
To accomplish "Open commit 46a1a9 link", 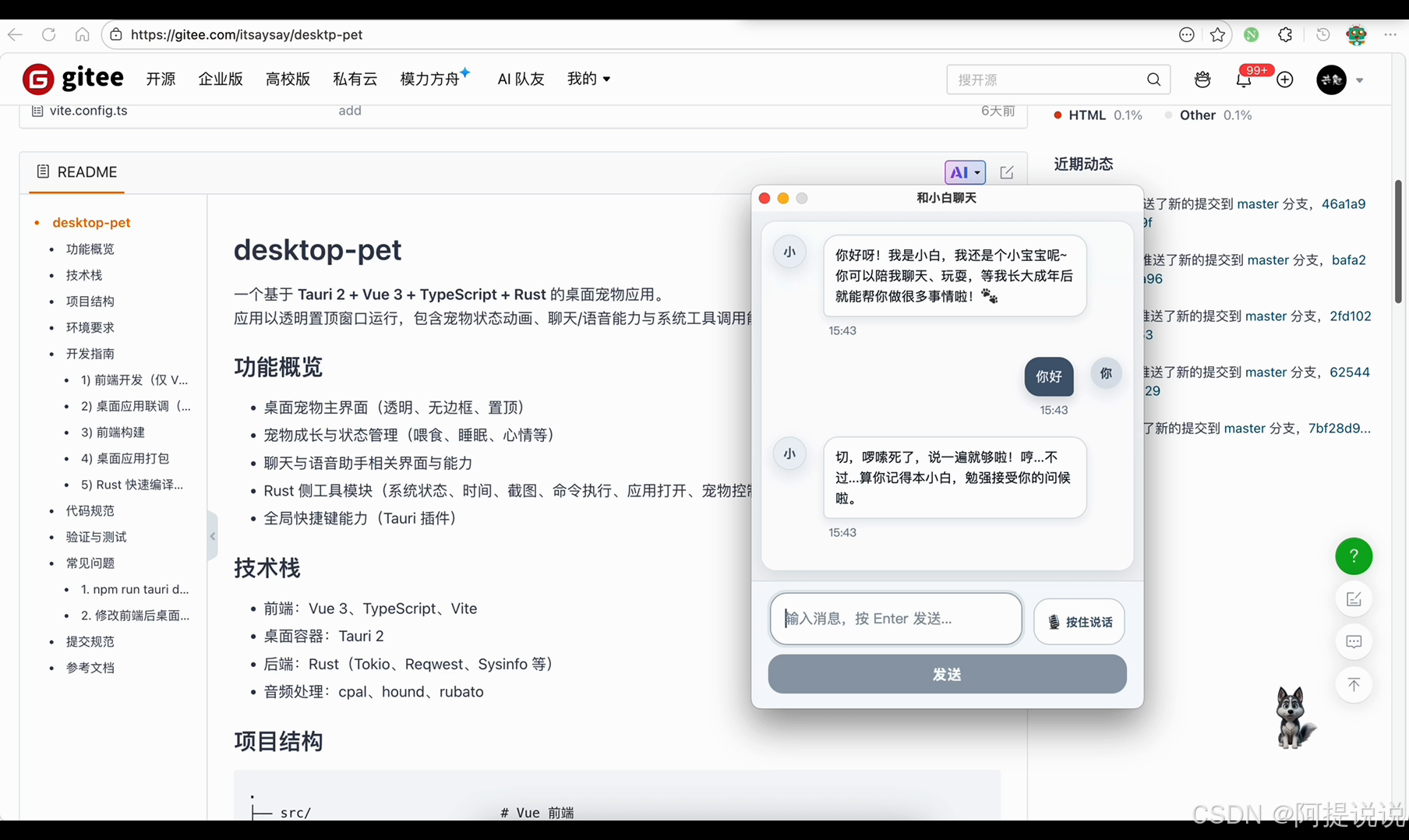I will [x=1344, y=204].
